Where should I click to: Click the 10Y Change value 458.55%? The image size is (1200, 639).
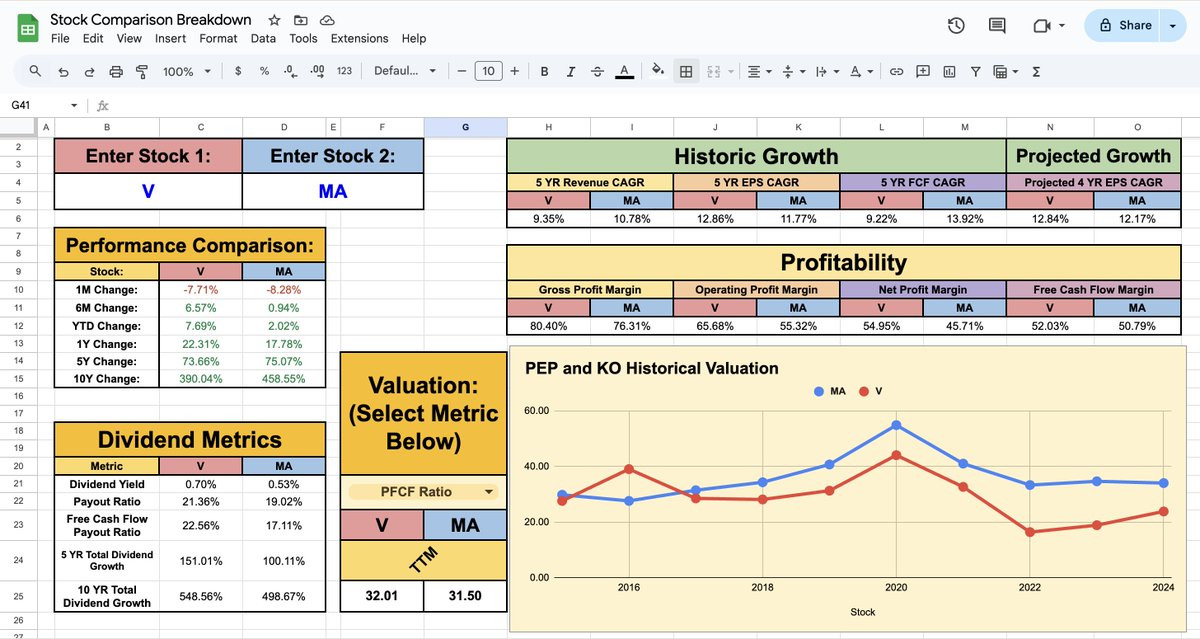click(x=284, y=379)
